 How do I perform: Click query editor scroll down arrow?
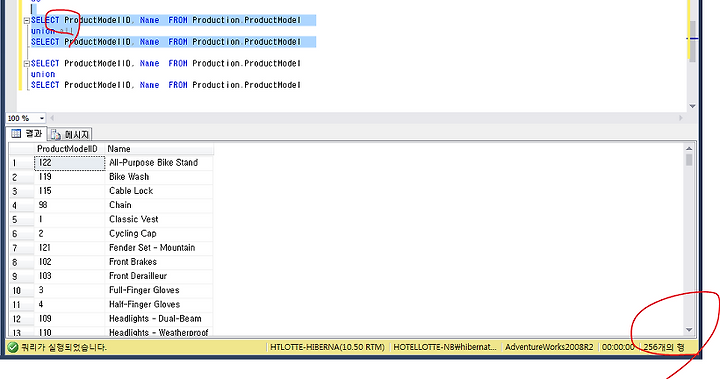[x=692, y=106]
